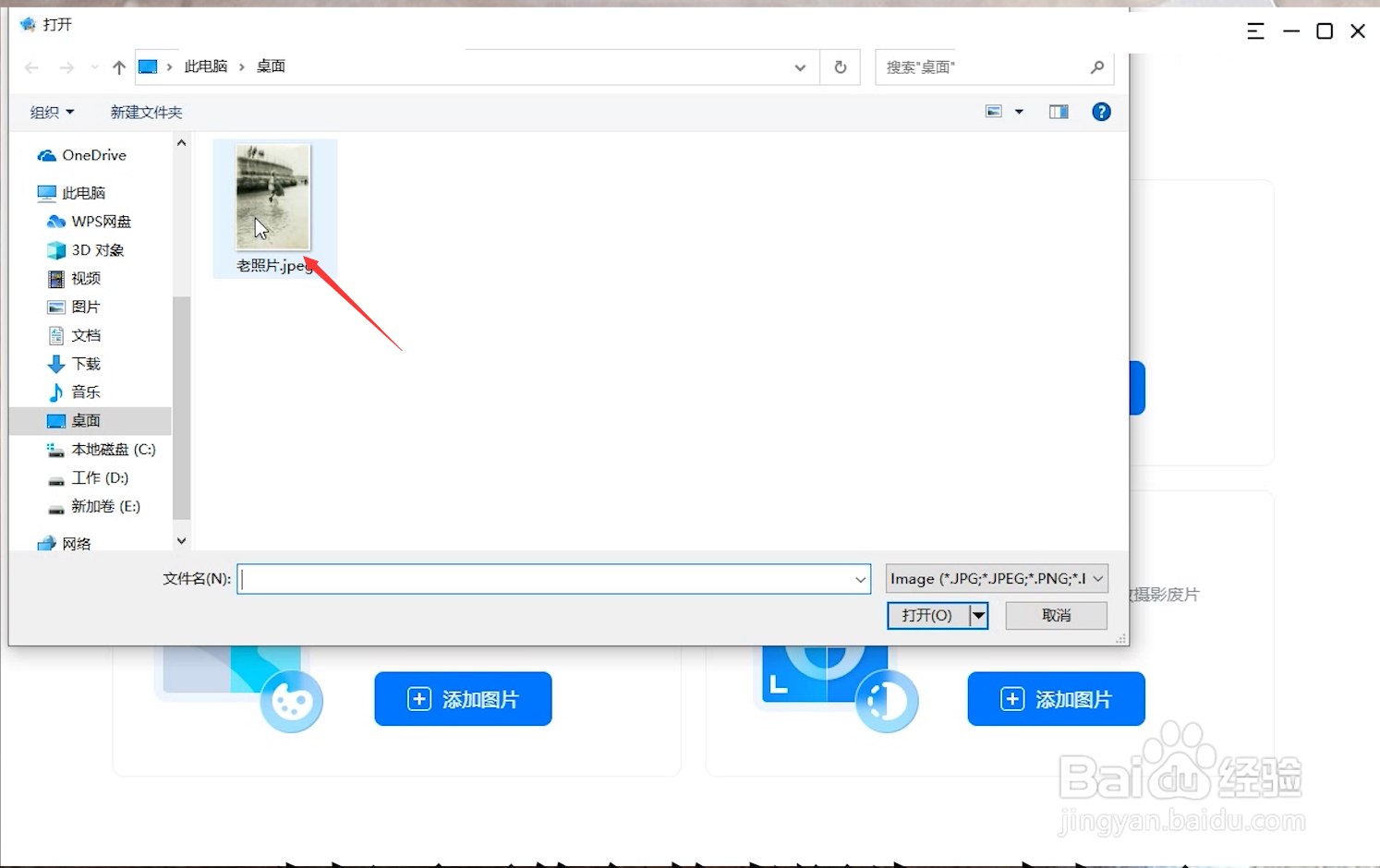Select 网络 in the navigation pane
Viewport: 1380px width, 868px height.
tap(65, 544)
